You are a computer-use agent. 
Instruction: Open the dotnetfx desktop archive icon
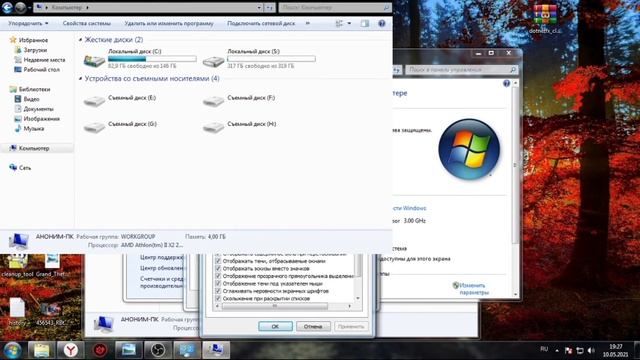point(545,18)
